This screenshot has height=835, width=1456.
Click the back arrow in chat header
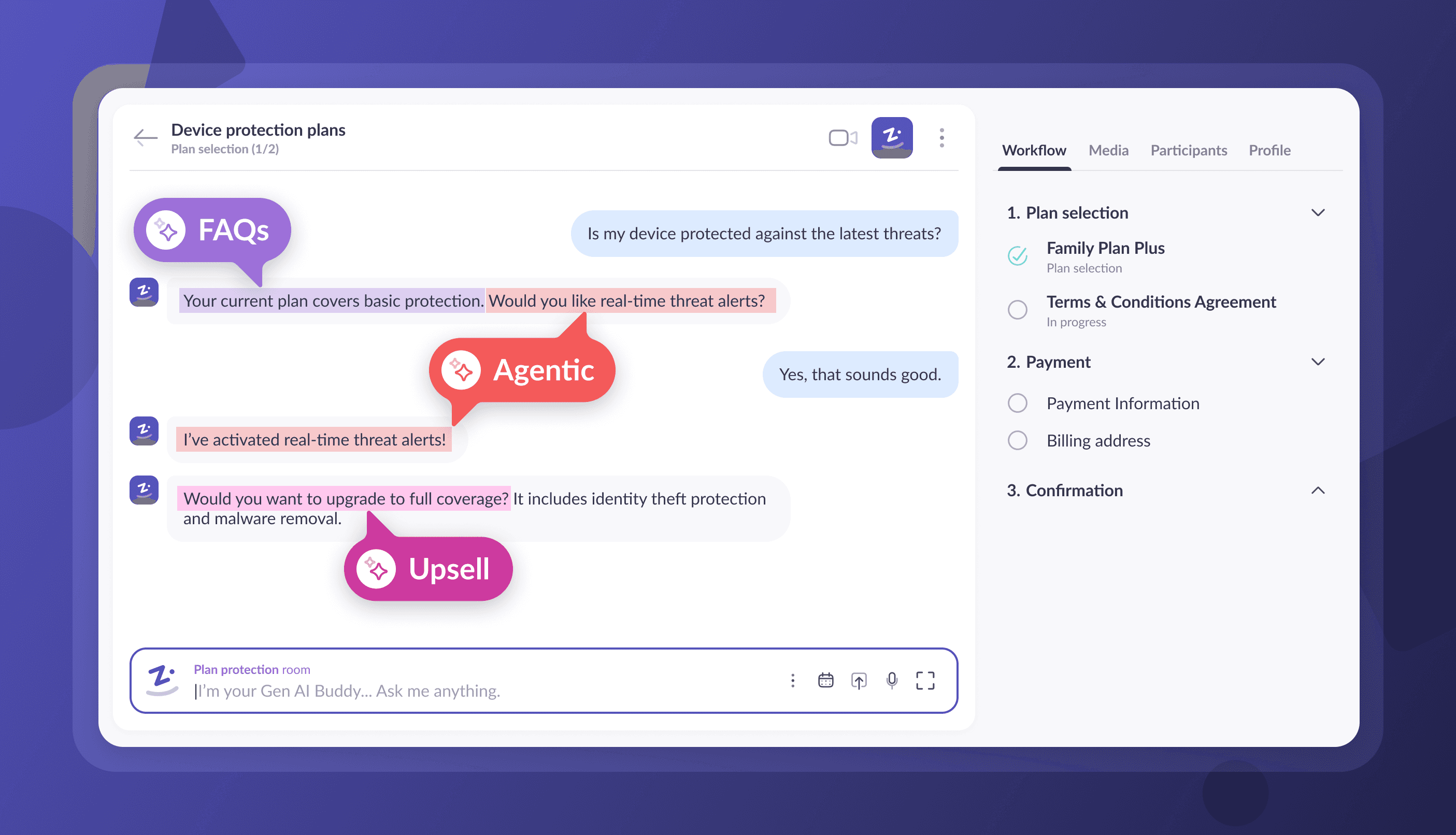[x=145, y=138]
